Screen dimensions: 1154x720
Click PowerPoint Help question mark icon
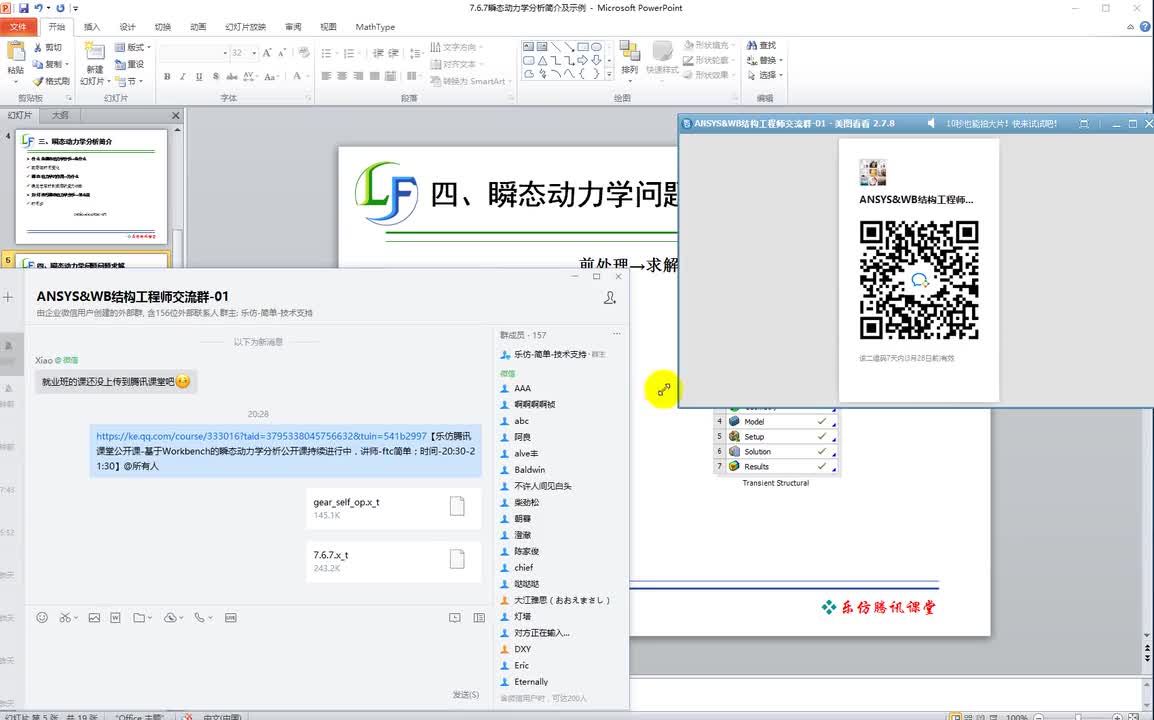1145,27
